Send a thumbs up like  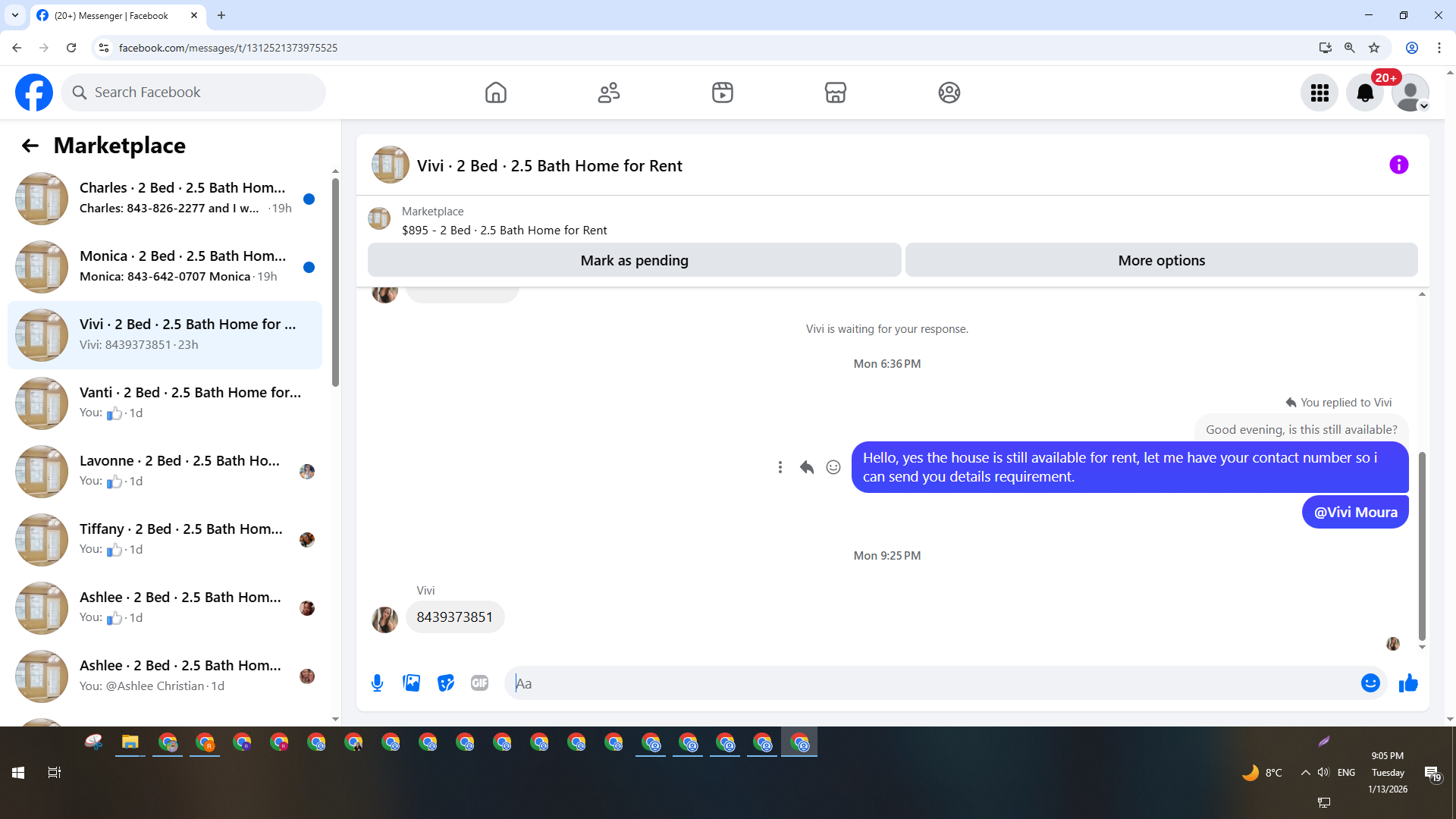pos(1408,683)
